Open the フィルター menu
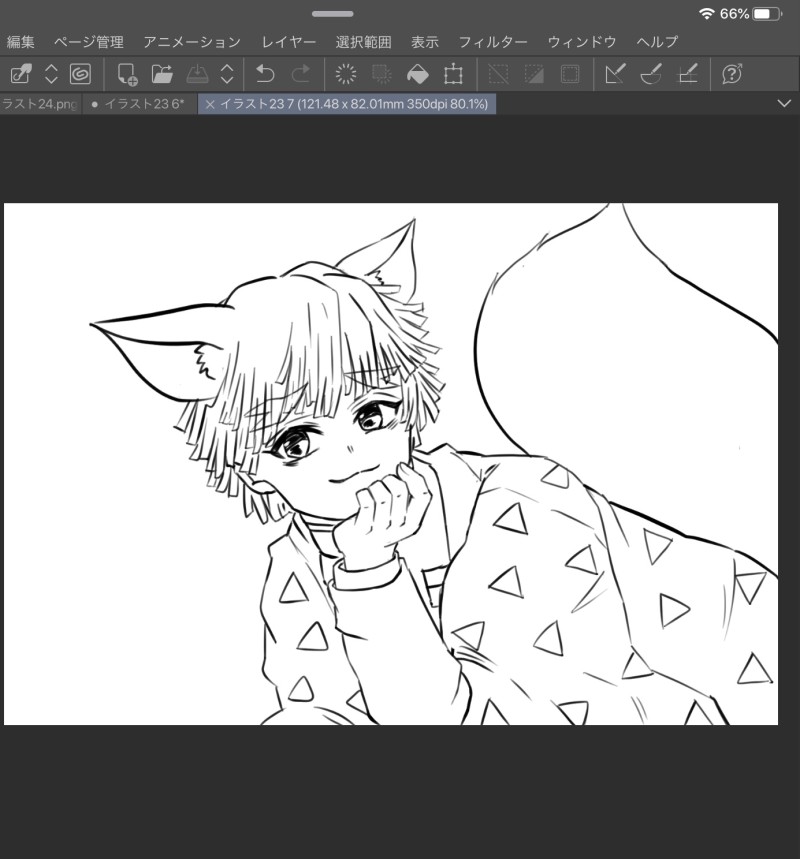Image resolution: width=800 pixels, height=859 pixels. pyautogui.click(x=493, y=42)
